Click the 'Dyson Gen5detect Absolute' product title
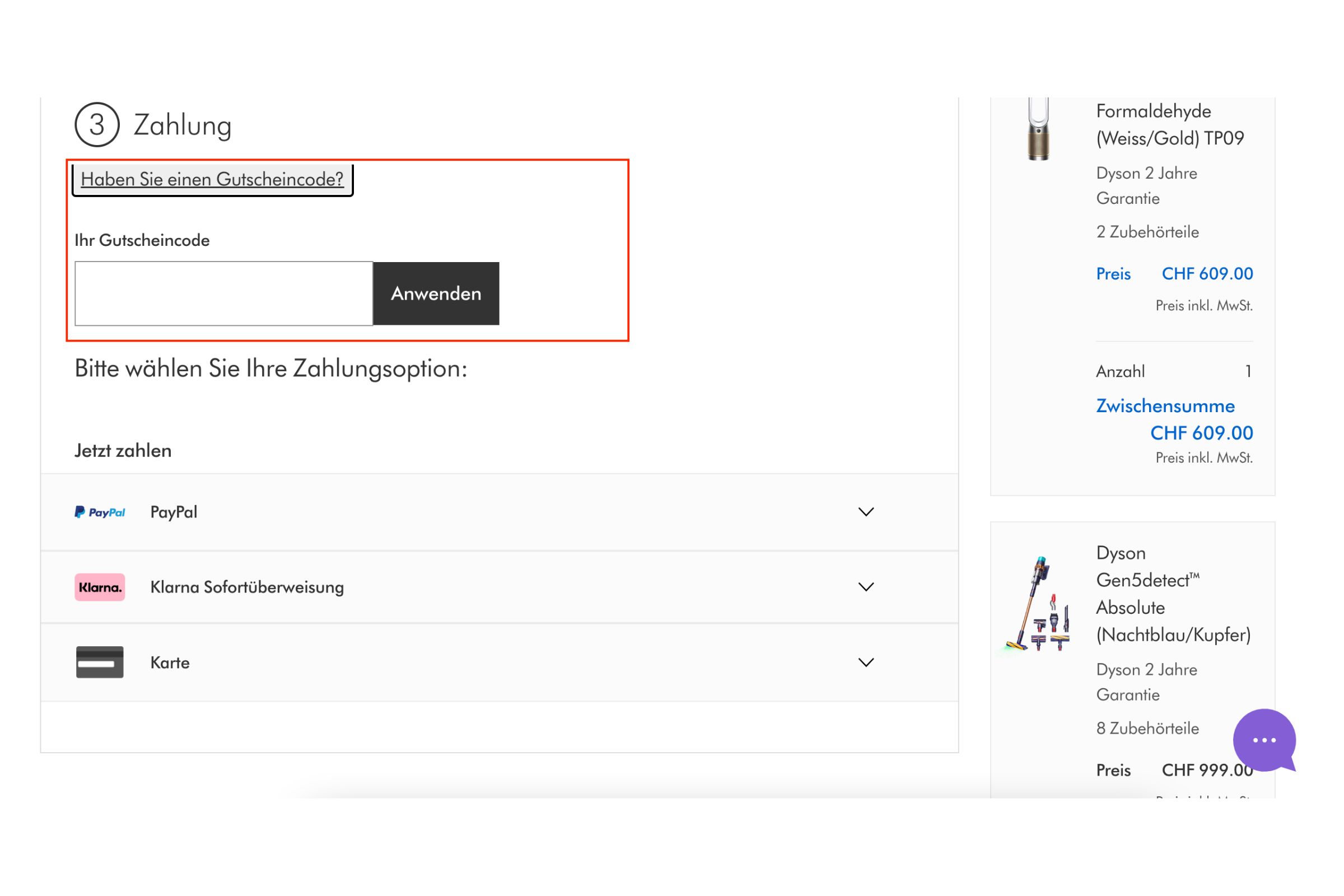Screen dimensions: 1344x896 coord(1174,594)
